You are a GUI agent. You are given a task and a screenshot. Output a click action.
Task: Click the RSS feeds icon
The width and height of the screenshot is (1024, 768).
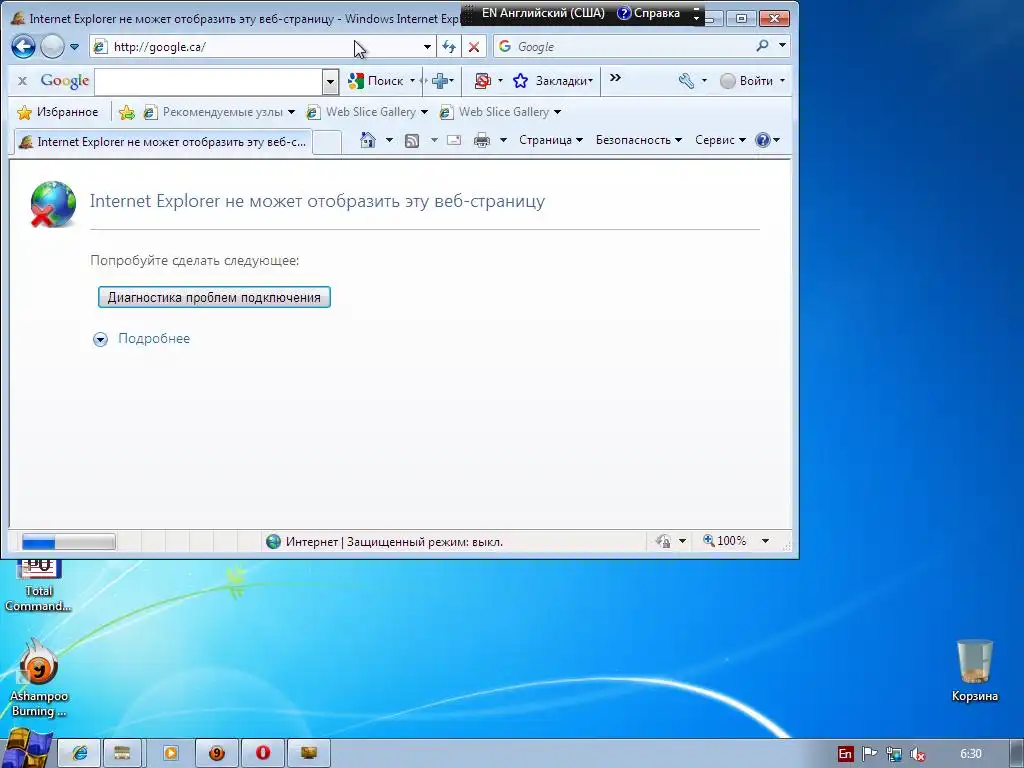[411, 140]
